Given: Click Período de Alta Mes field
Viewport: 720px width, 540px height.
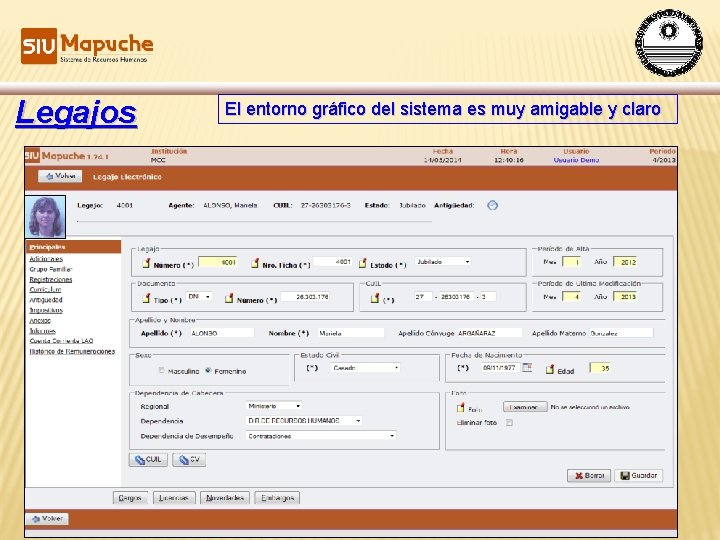Looking at the screenshot, I should click(572, 262).
